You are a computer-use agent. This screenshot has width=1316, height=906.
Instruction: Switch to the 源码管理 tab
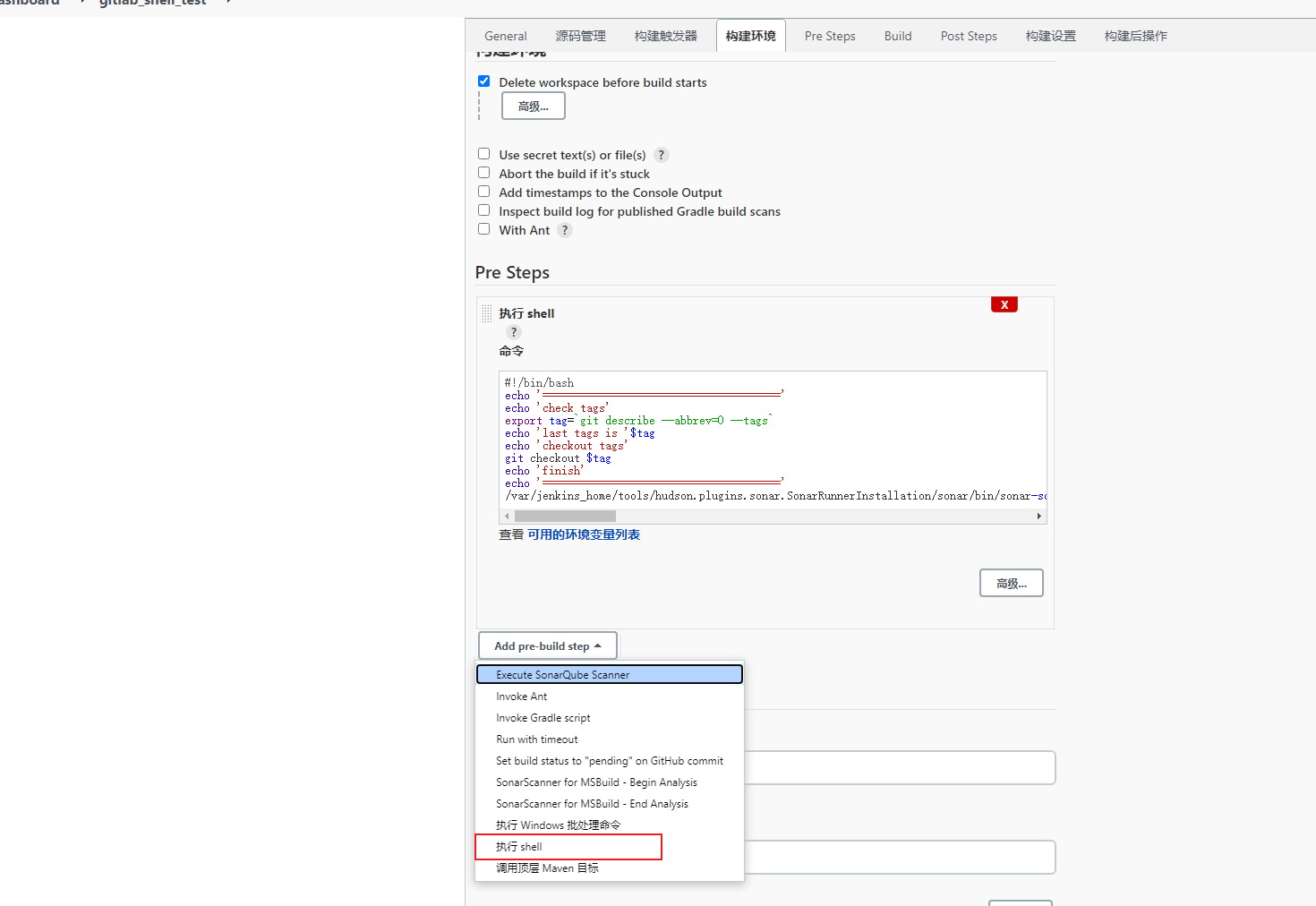pyautogui.click(x=581, y=36)
